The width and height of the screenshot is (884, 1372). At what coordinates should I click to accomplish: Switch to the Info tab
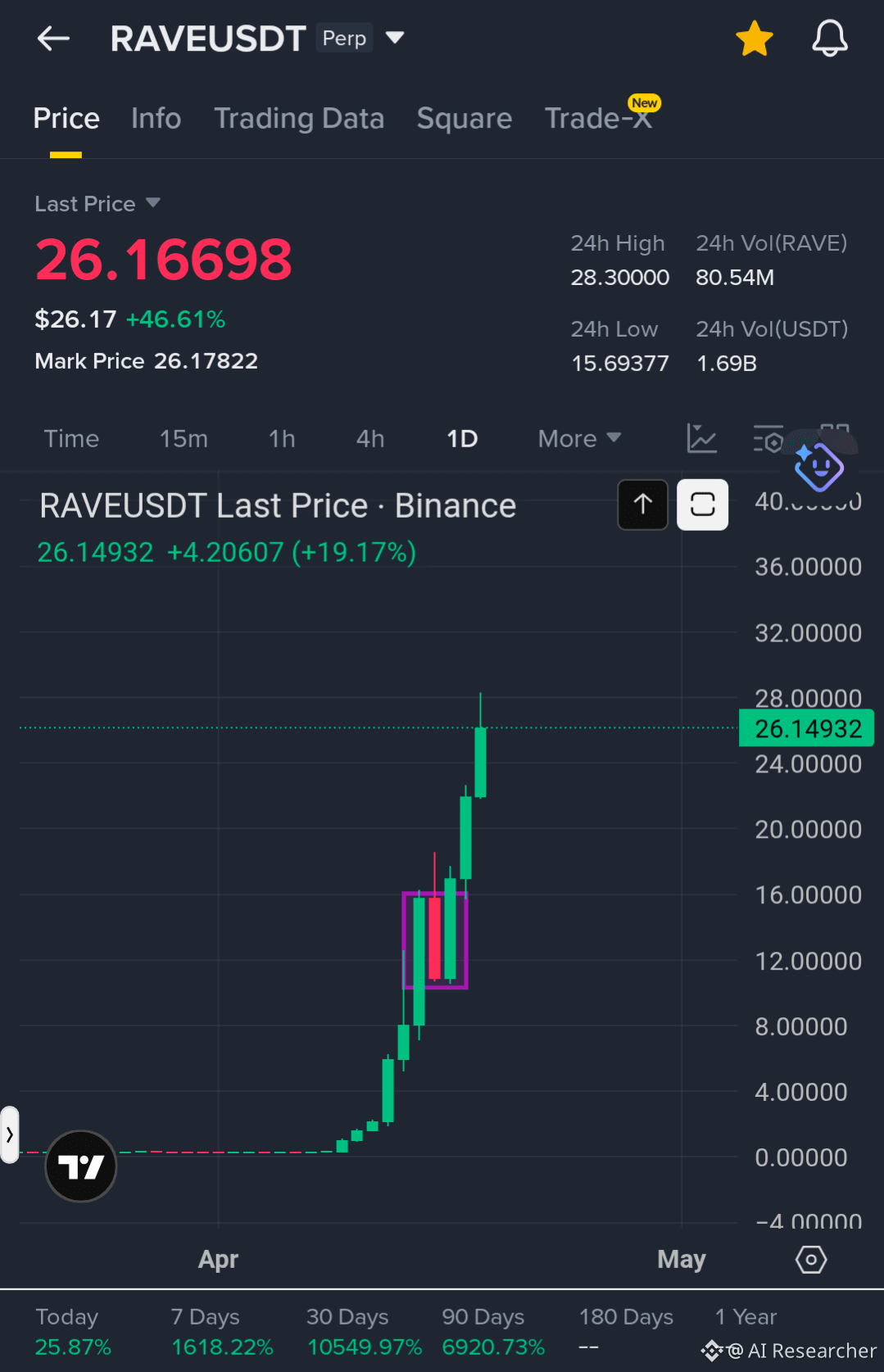[156, 119]
